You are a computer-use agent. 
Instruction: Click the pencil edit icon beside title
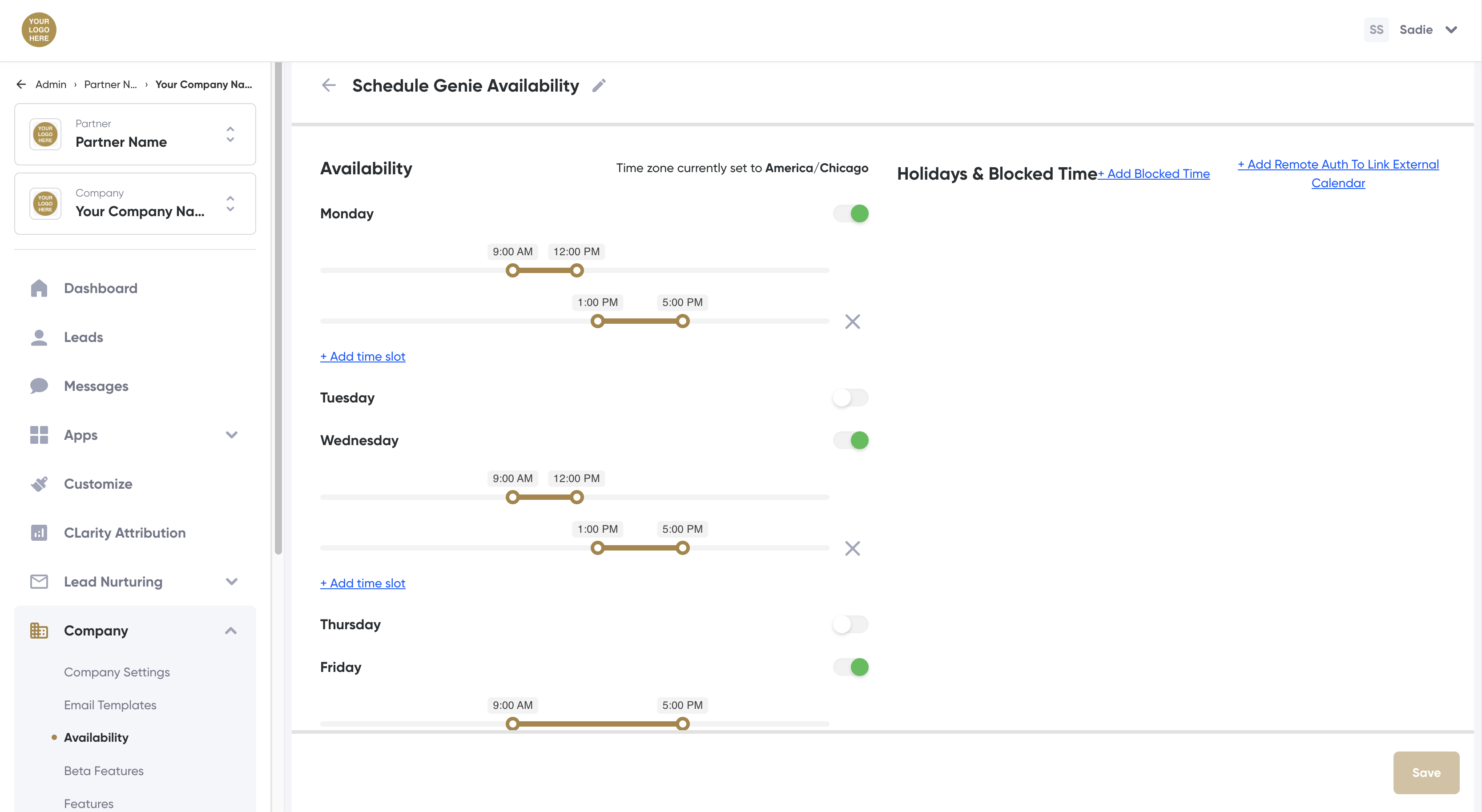coord(599,86)
